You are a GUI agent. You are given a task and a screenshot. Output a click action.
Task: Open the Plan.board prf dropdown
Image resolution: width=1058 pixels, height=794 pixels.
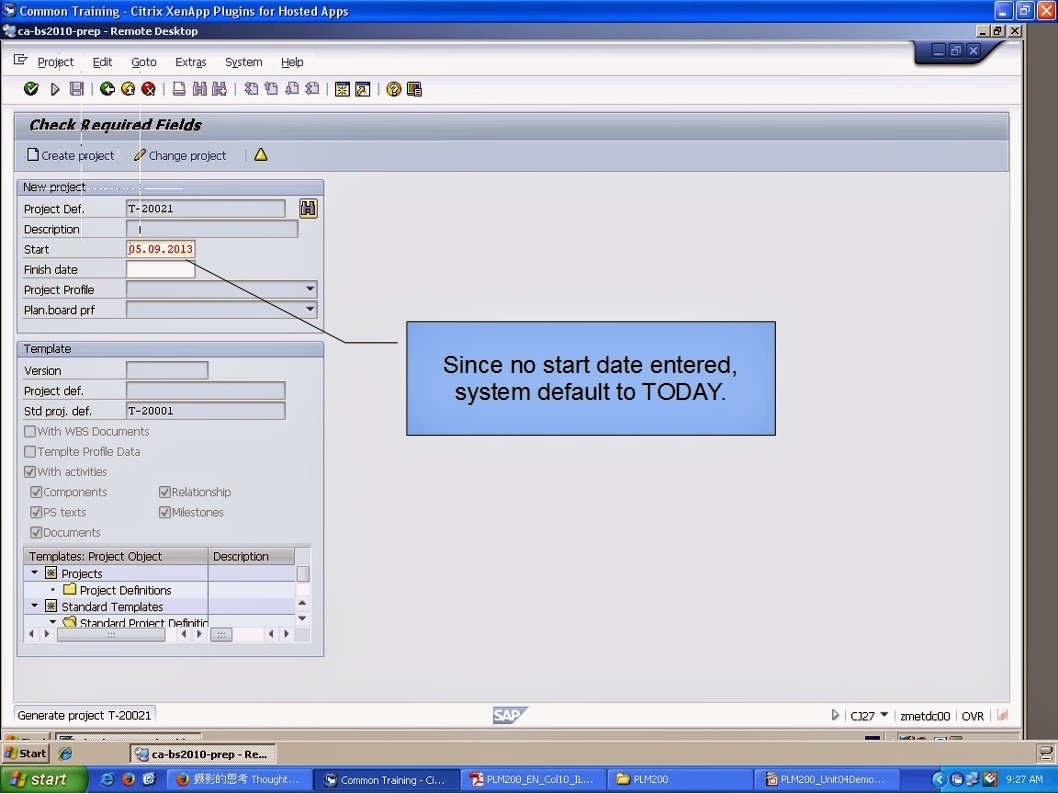pyautogui.click(x=310, y=309)
